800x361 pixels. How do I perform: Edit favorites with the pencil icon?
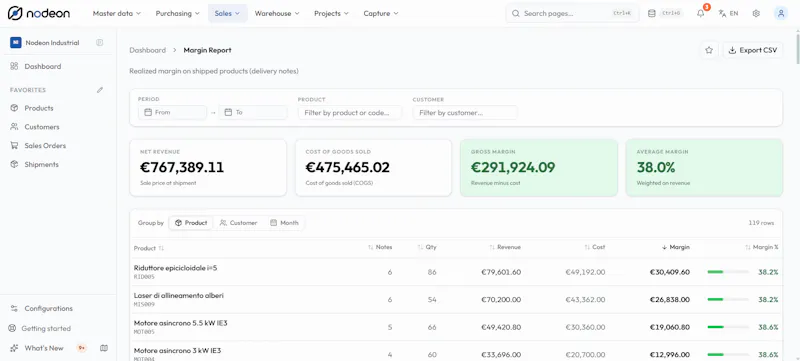click(100, 90)
